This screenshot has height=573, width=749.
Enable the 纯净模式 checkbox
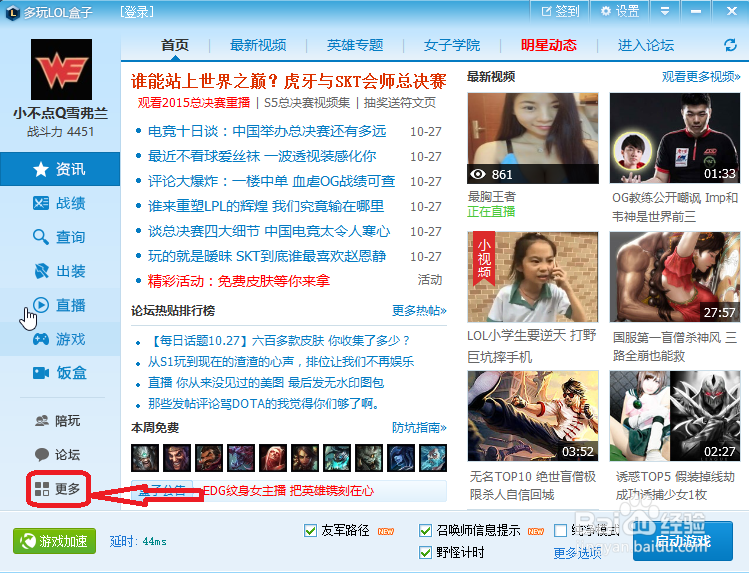(x=560, y=531)
